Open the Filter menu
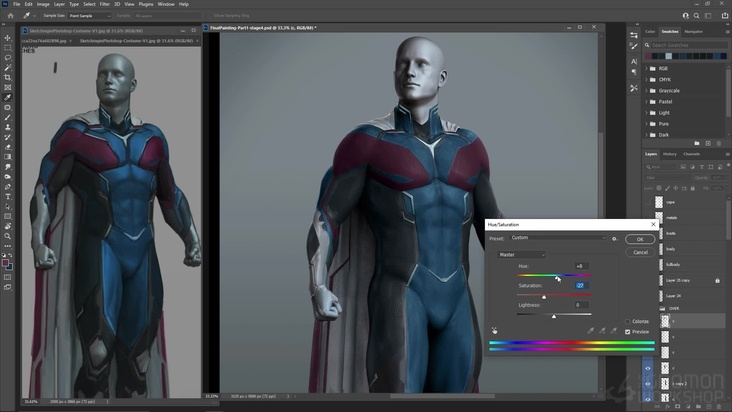This screenshot has height=412, width=732. (x=105, y=4)
